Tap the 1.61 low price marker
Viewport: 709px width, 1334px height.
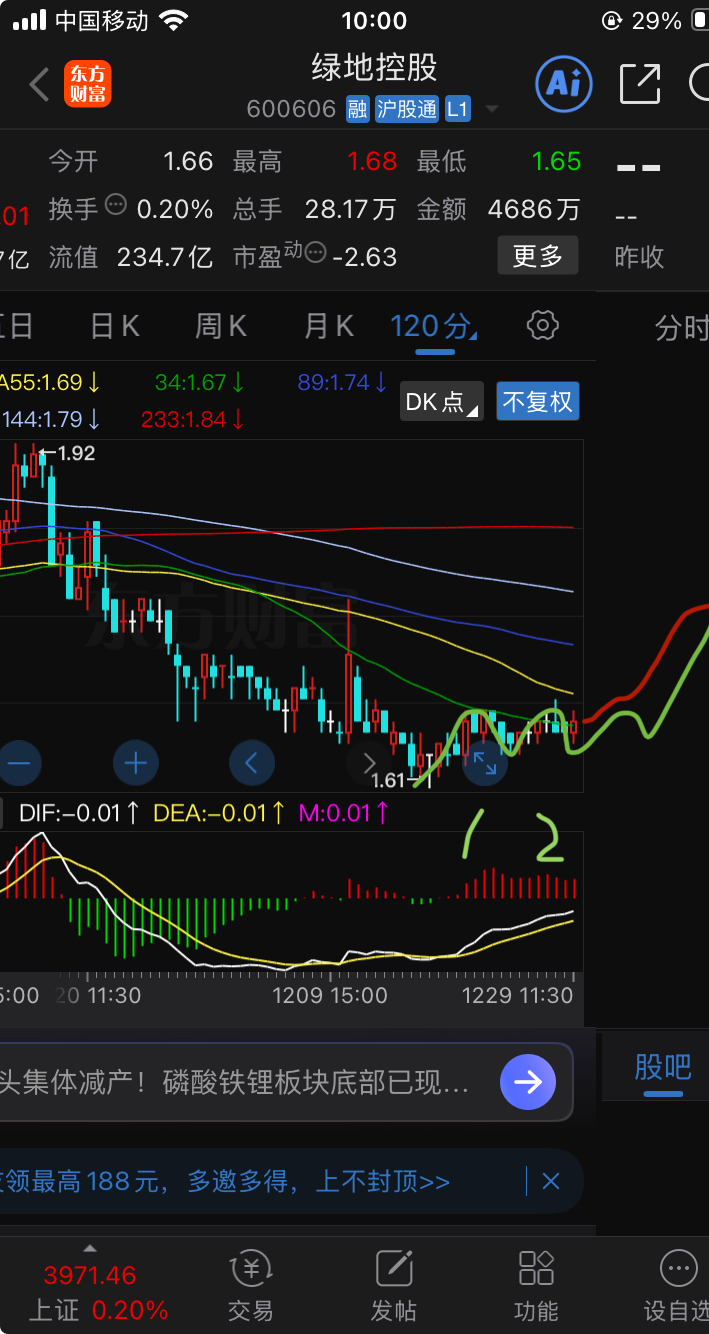click(x=388, y=781)
